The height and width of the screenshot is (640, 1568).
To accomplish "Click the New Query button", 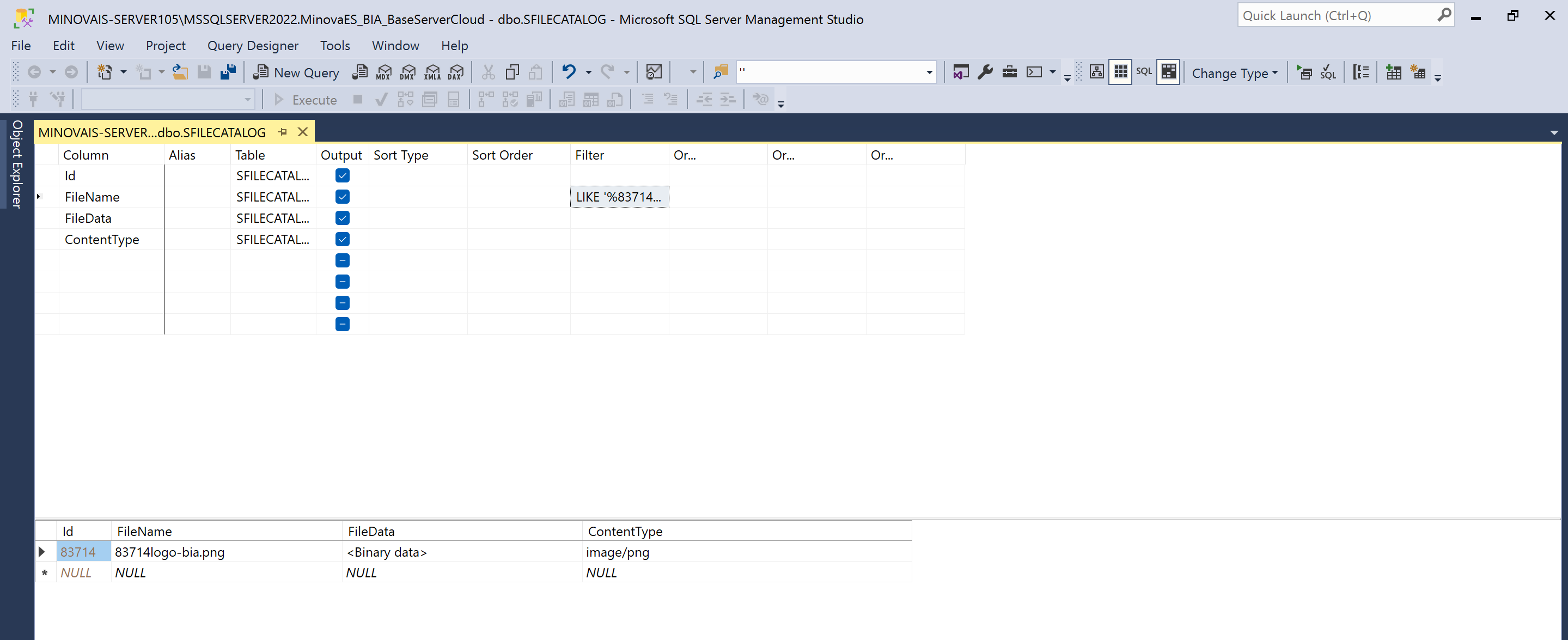I will pos(297,72).
